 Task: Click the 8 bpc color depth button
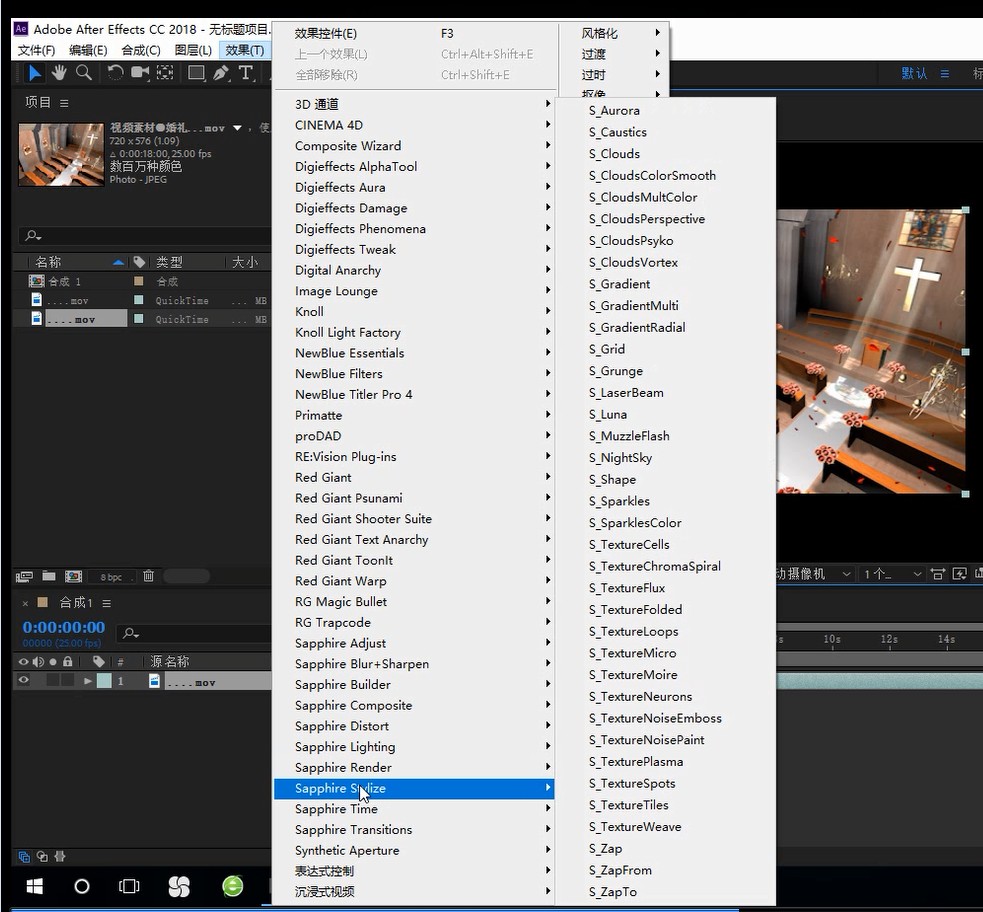pos(111,577)
